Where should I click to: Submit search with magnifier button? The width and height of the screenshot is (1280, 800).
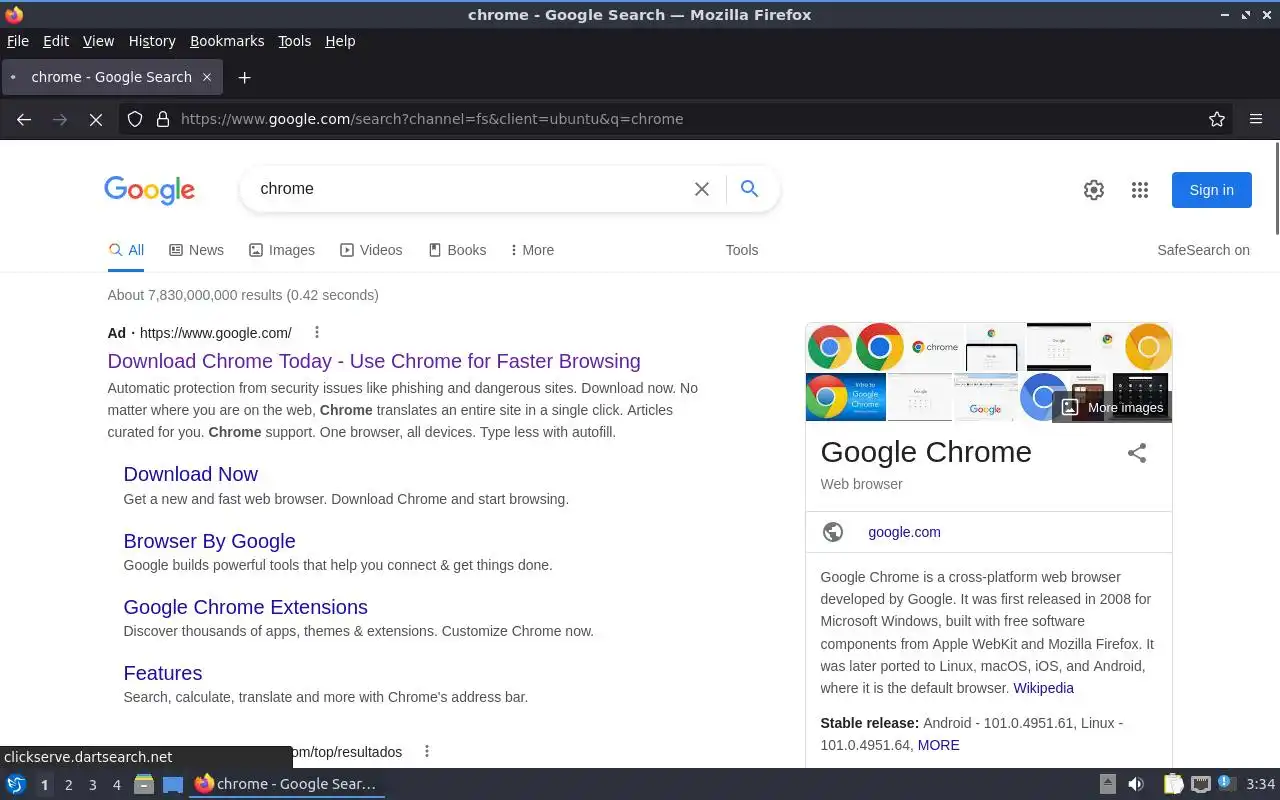click(749, 189)
